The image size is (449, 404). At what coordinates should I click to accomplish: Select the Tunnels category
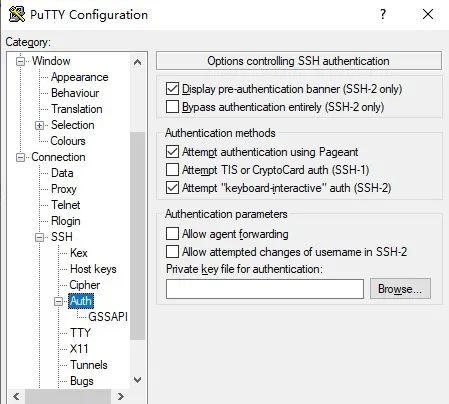click(89, 365)
